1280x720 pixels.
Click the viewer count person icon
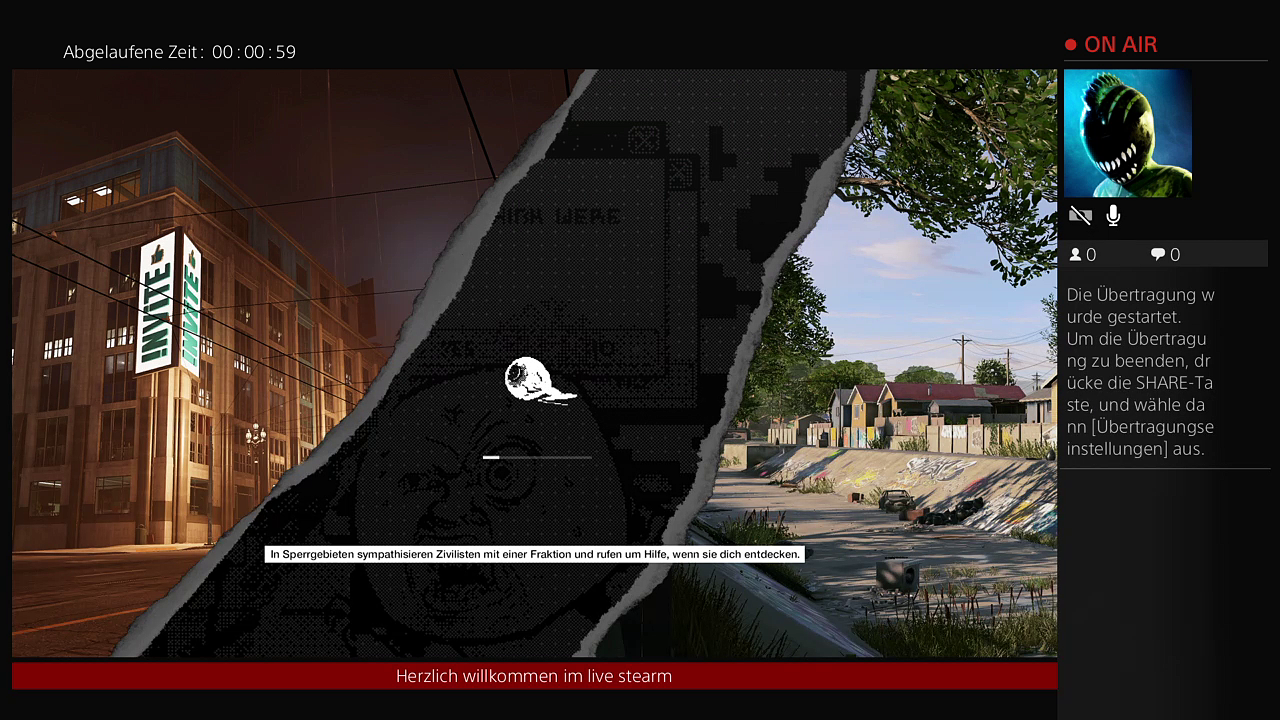(x=1076, y=255)
